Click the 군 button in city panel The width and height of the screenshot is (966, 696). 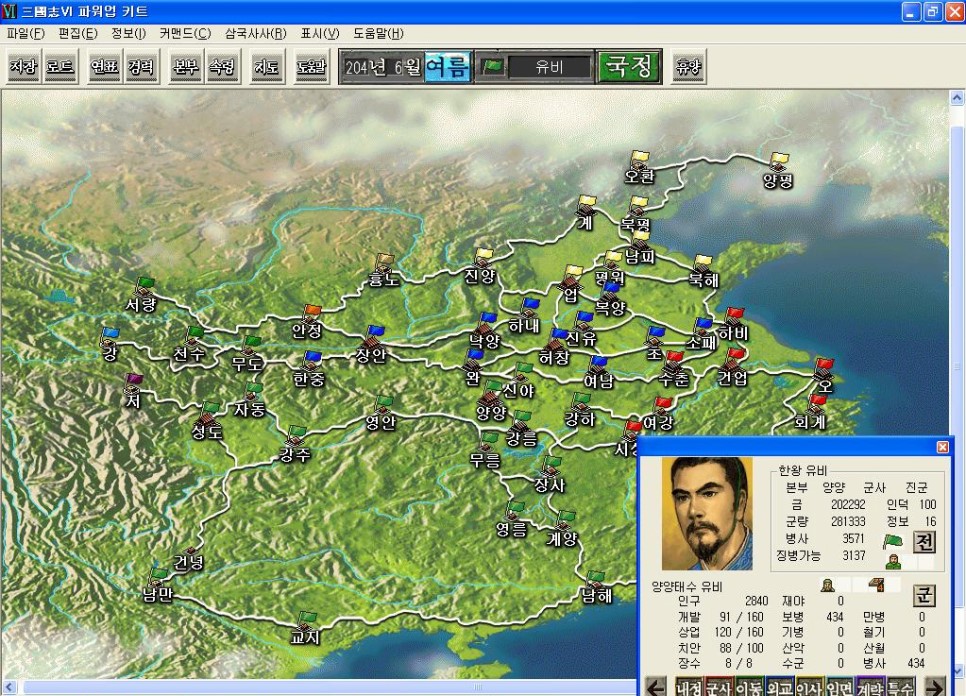pos(923,596)
